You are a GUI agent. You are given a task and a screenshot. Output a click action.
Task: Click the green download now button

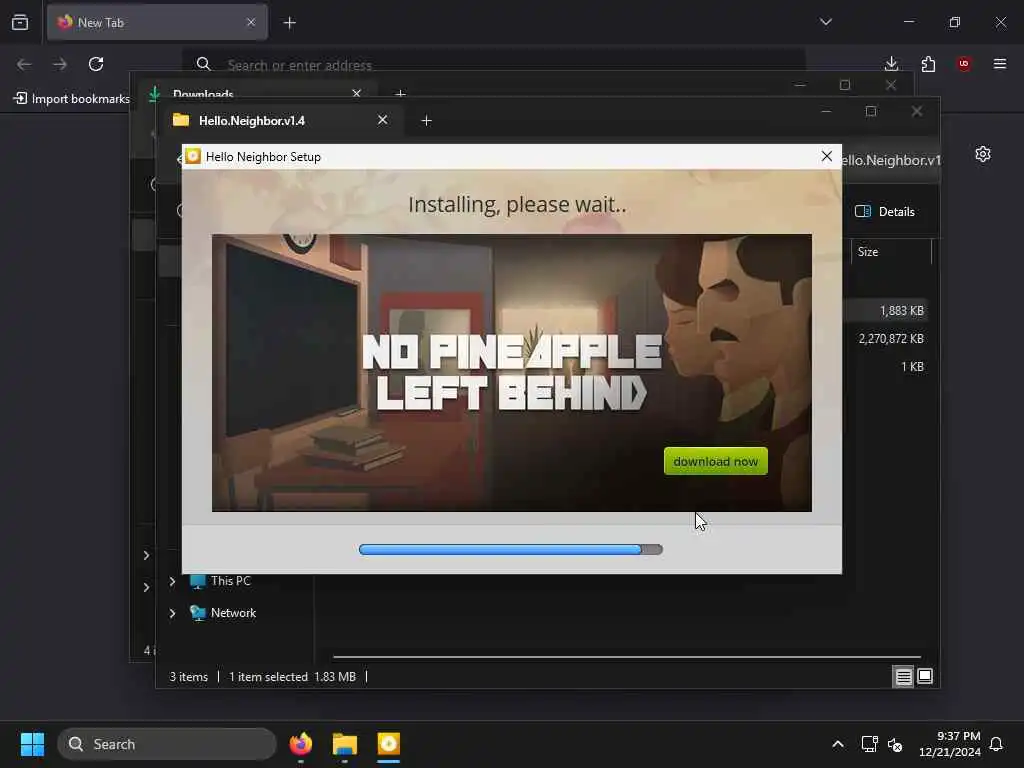(715, 461)
